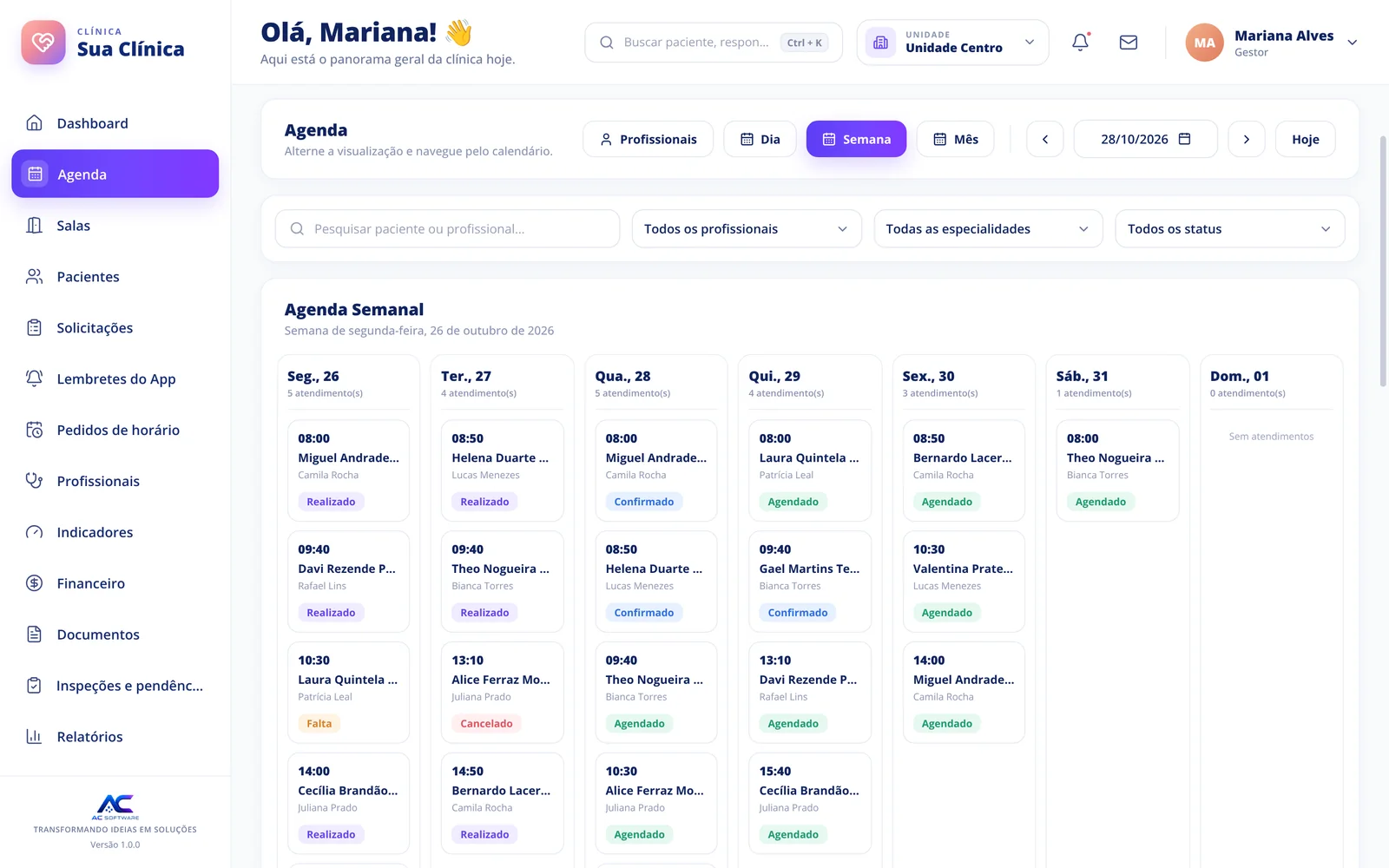The image size is (1389, 868).
Task: Switch to Mês view
Action: 955,139
